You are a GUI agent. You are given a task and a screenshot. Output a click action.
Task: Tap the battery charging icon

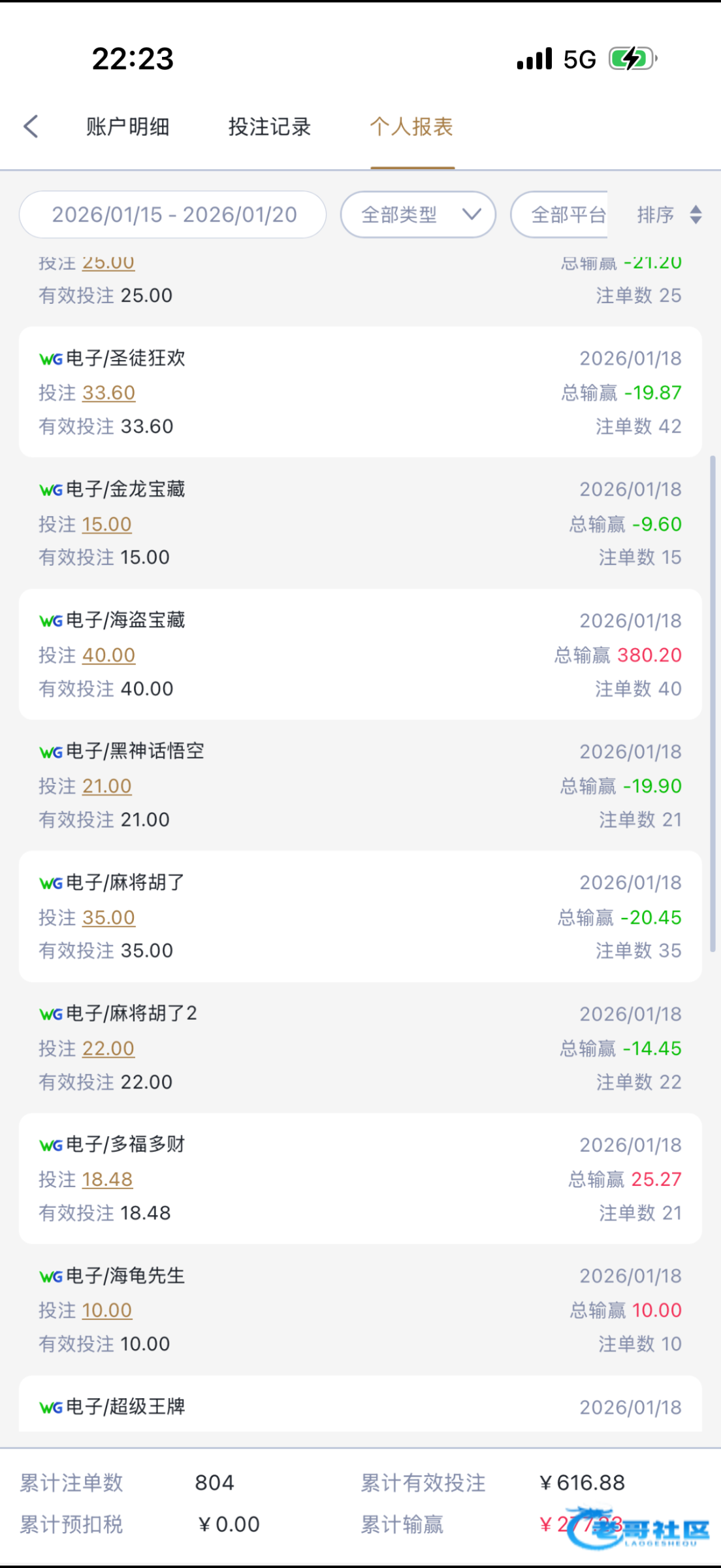[632, 59]
